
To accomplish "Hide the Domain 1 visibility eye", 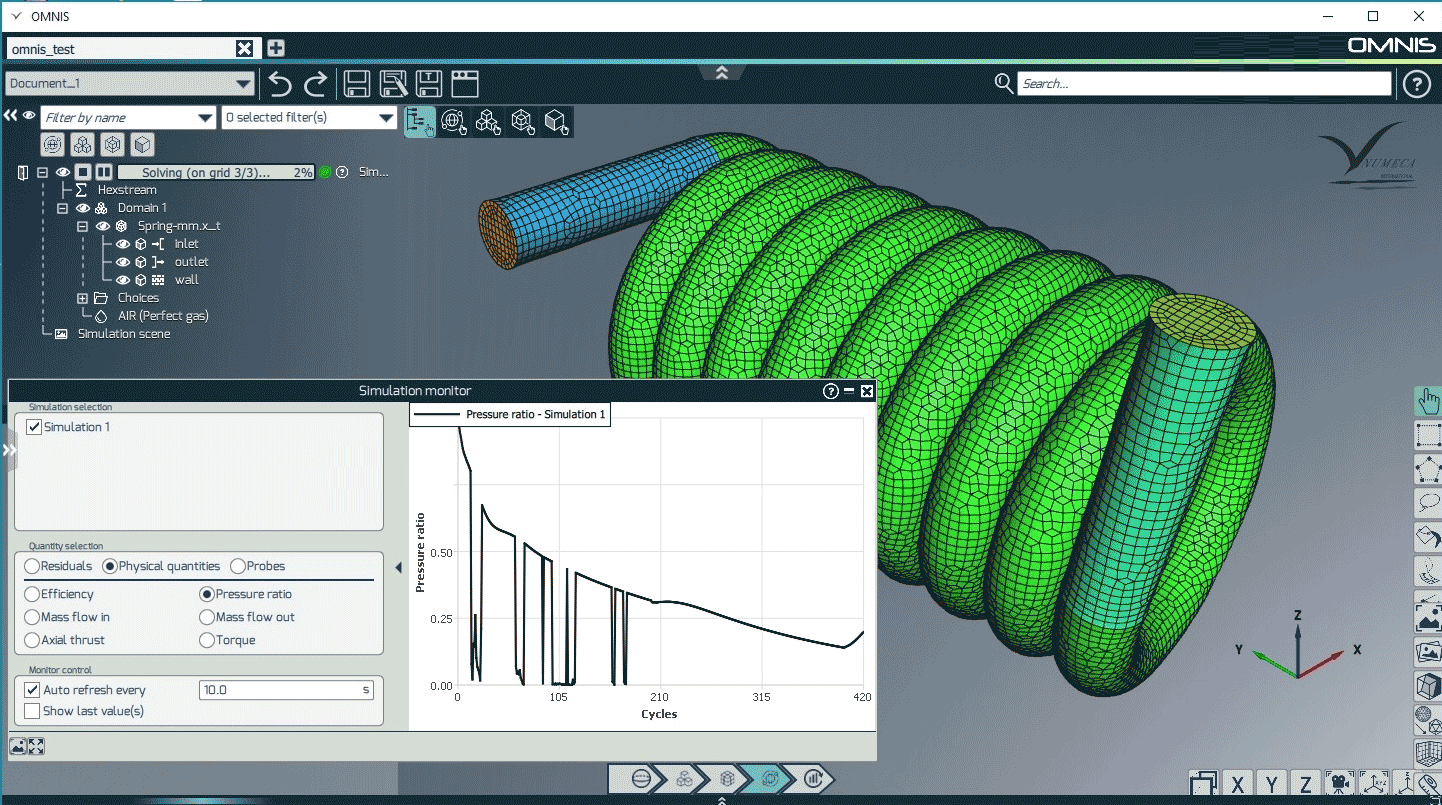I will coord(83,208).
